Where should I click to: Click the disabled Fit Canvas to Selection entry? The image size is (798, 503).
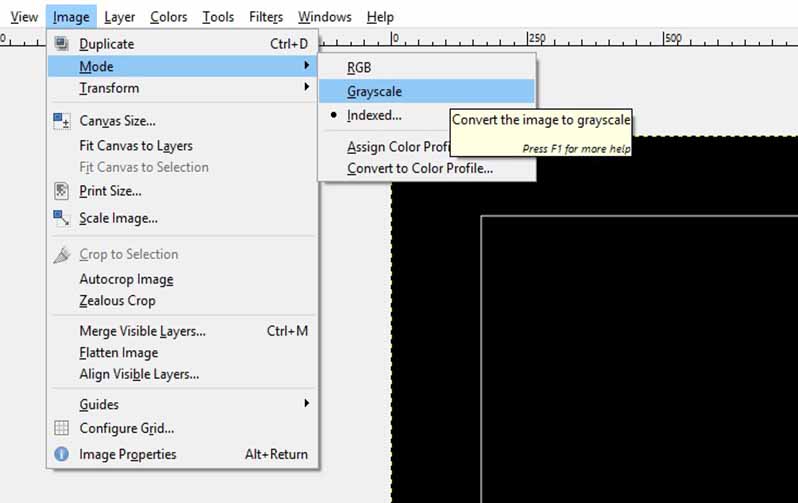[182, 167]
